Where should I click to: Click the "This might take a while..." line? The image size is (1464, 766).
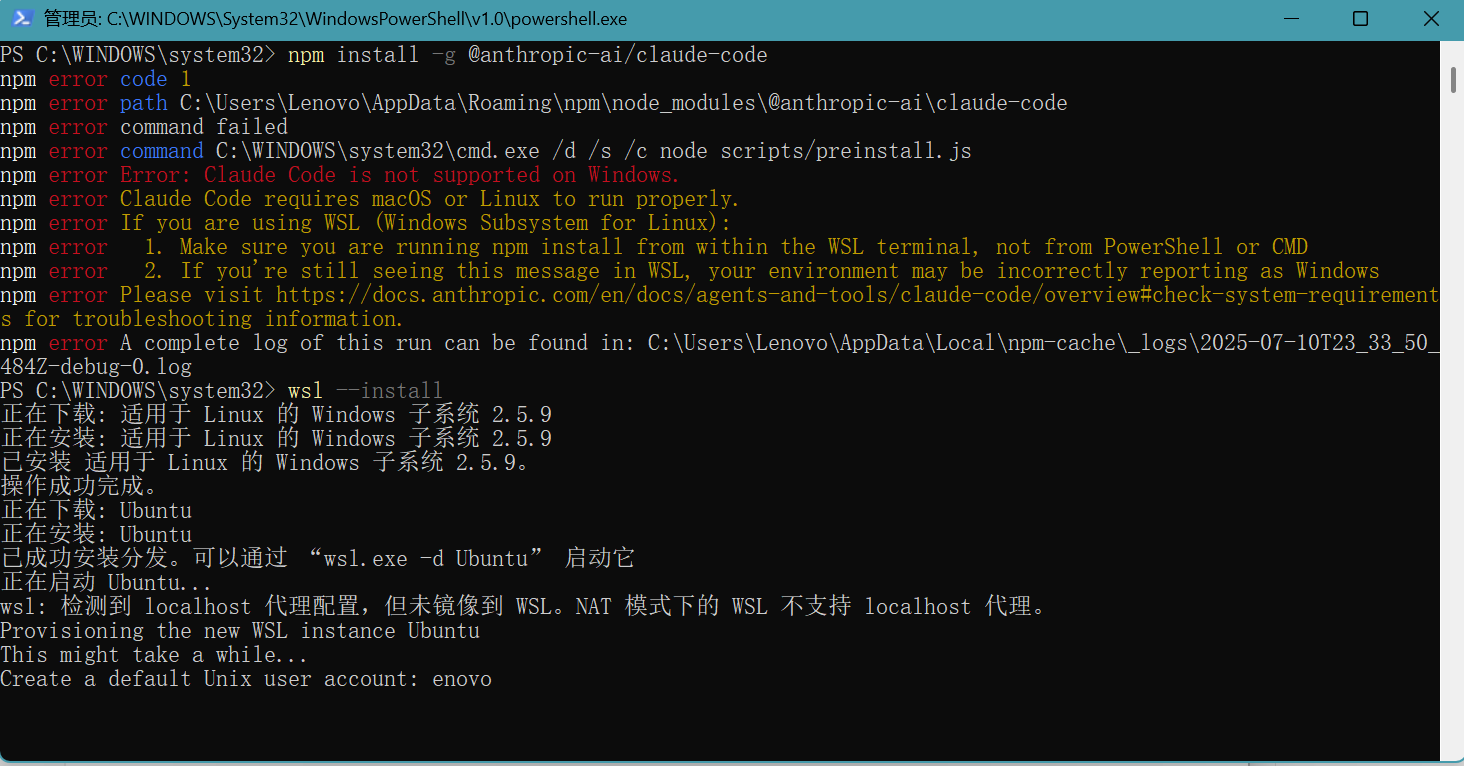154,655
